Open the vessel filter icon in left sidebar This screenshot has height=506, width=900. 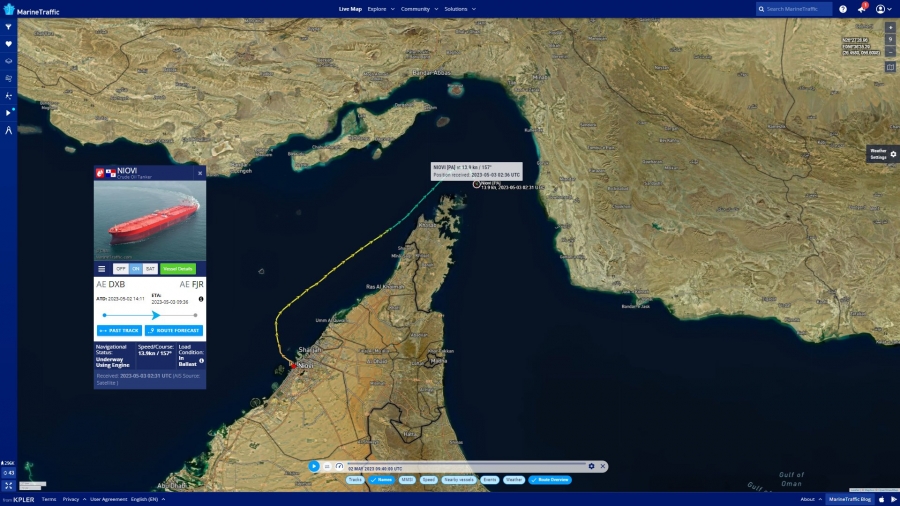[8, 27]
